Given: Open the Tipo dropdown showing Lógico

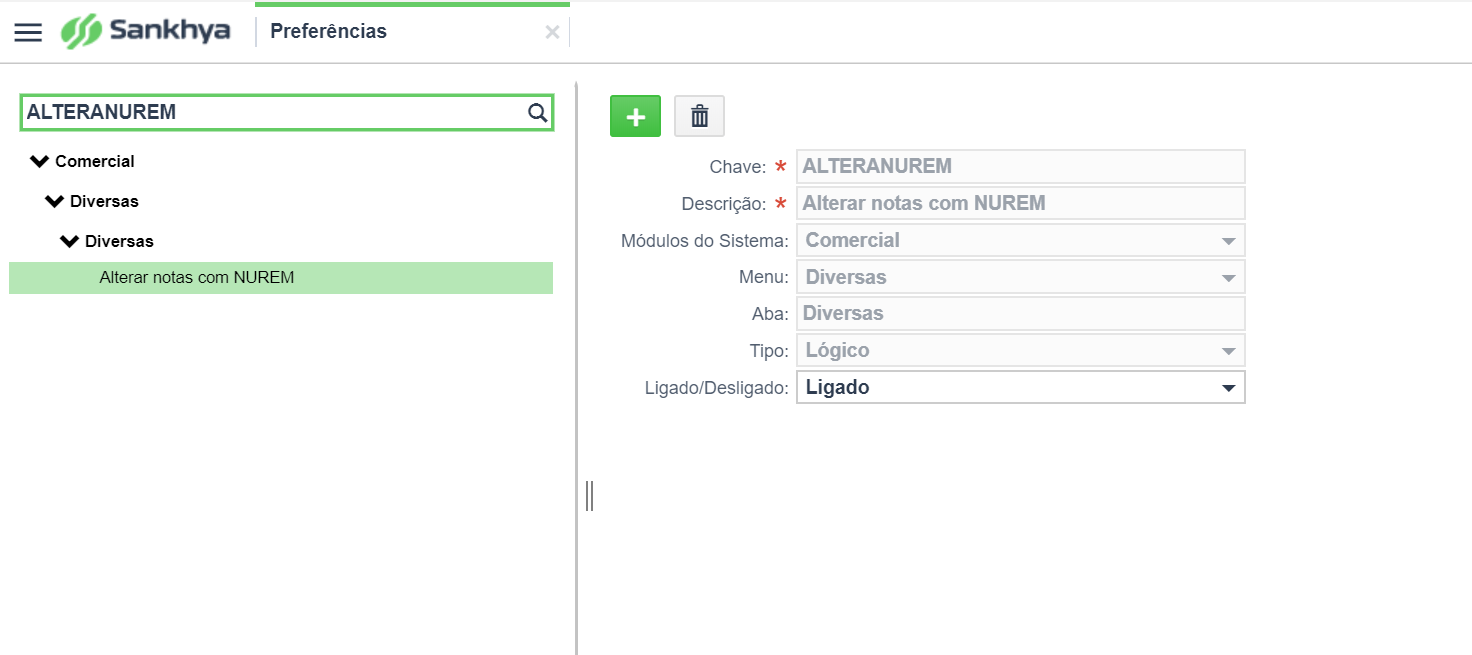Looking at the screenshot, I should [x=1021, y=350].
